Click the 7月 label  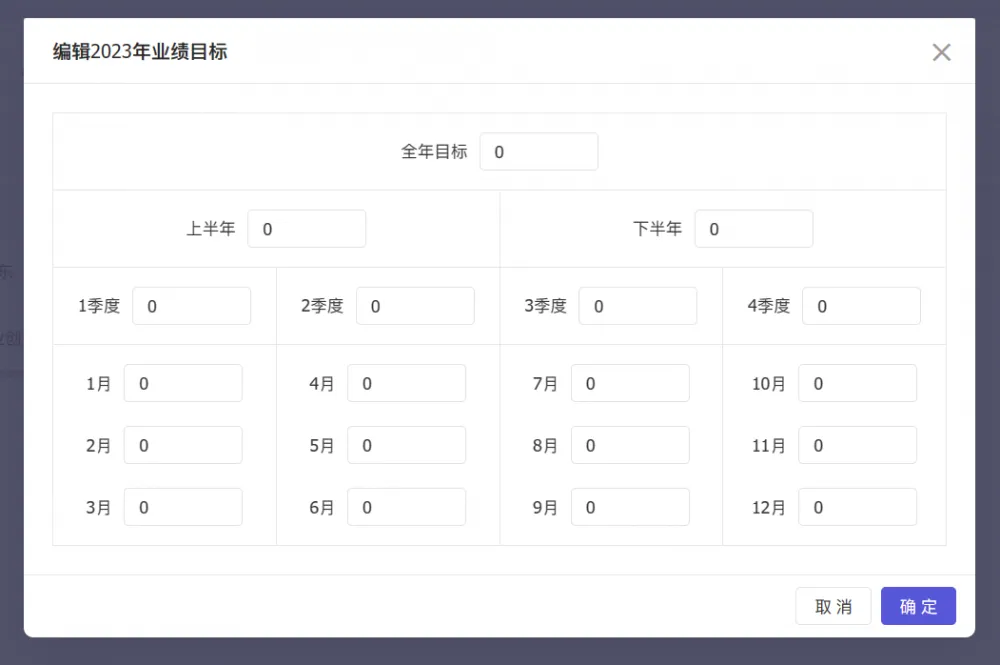tap(545, 384)
